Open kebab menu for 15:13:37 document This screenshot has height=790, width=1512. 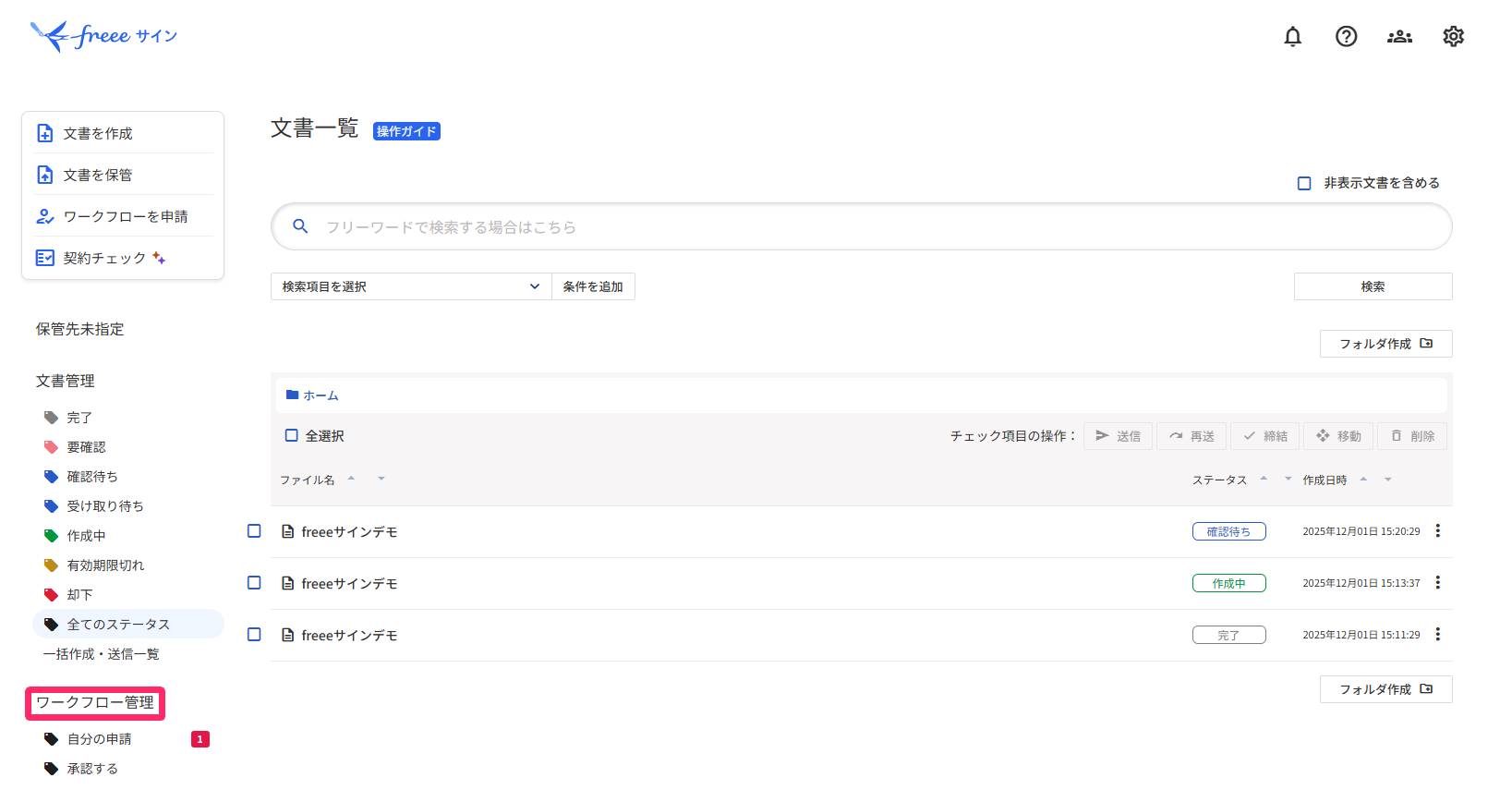coord(1437,583)
